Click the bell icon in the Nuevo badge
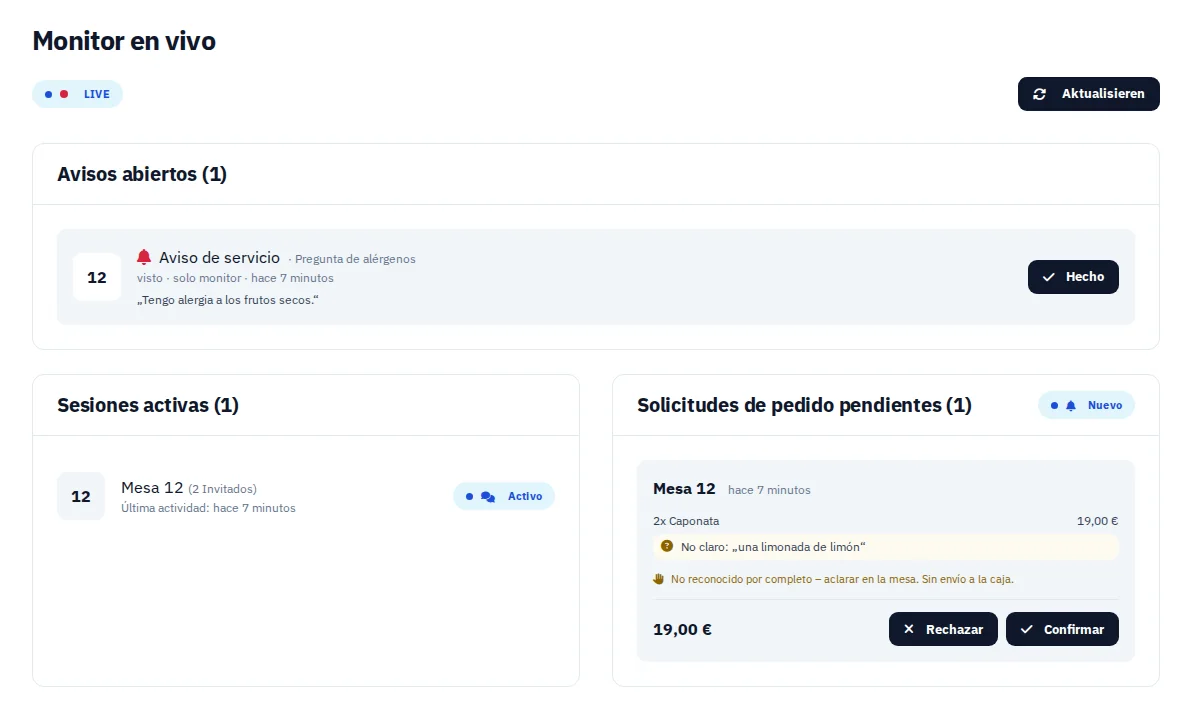The height and width of the screenshot is (717, 1192). (1070, 405)
